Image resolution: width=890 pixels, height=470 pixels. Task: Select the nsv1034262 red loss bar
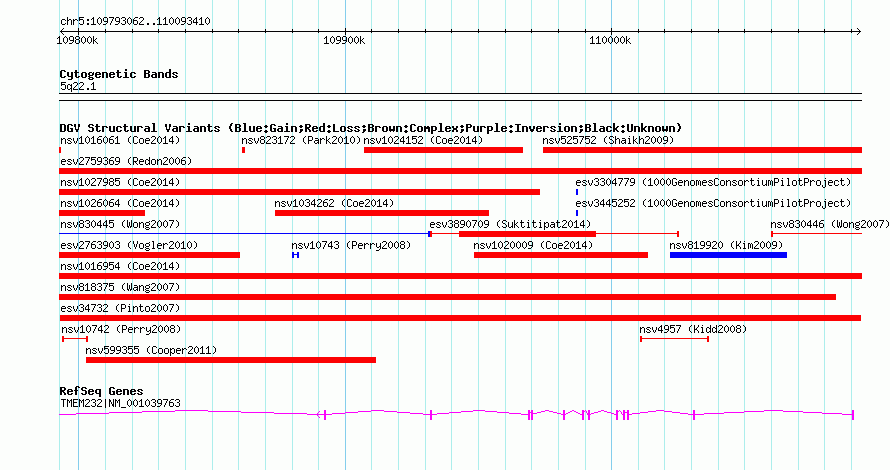[382, 213]
